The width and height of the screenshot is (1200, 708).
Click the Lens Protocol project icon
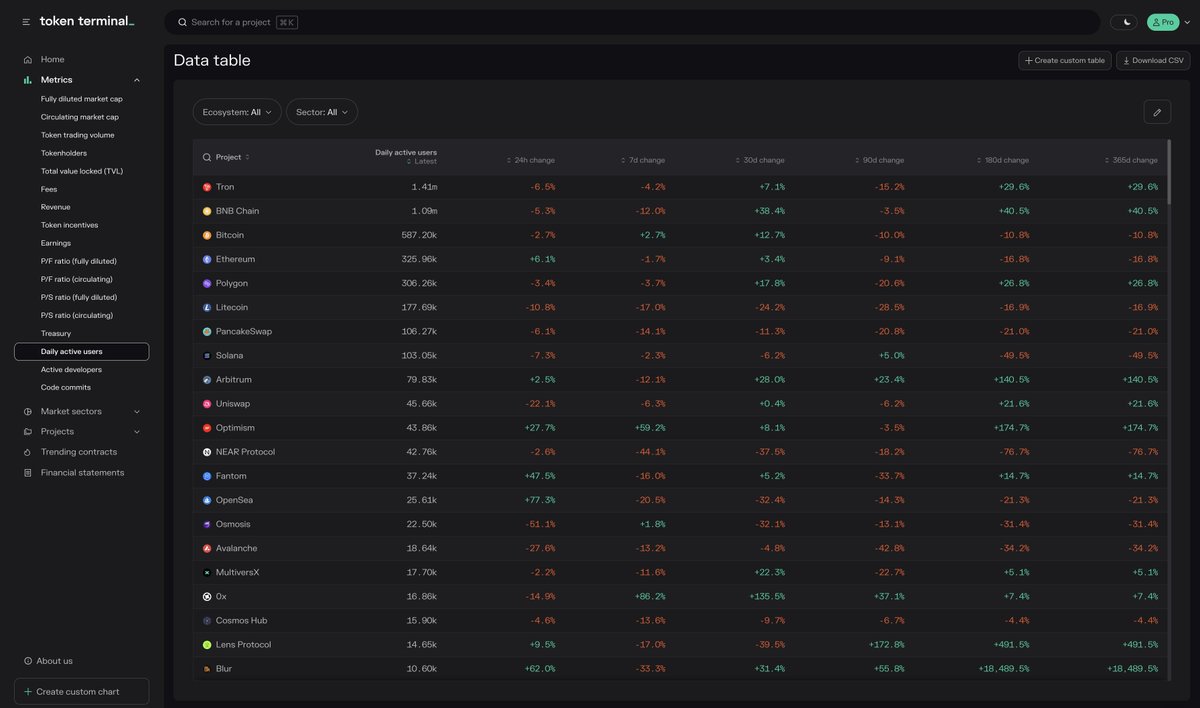pyautogui.click(x=207, y=645)
